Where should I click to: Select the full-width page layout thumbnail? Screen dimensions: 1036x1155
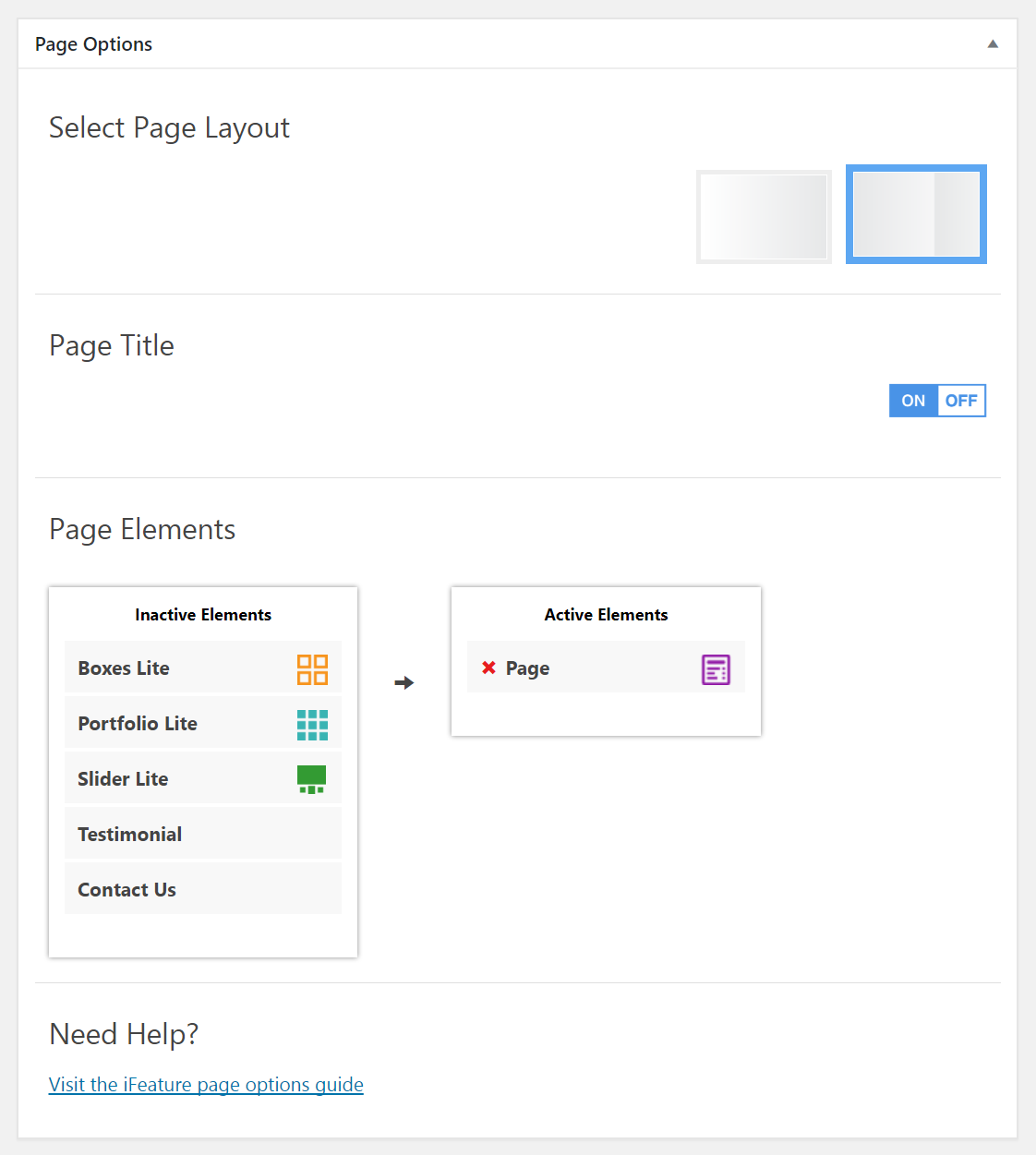click(x=764, y=217)
